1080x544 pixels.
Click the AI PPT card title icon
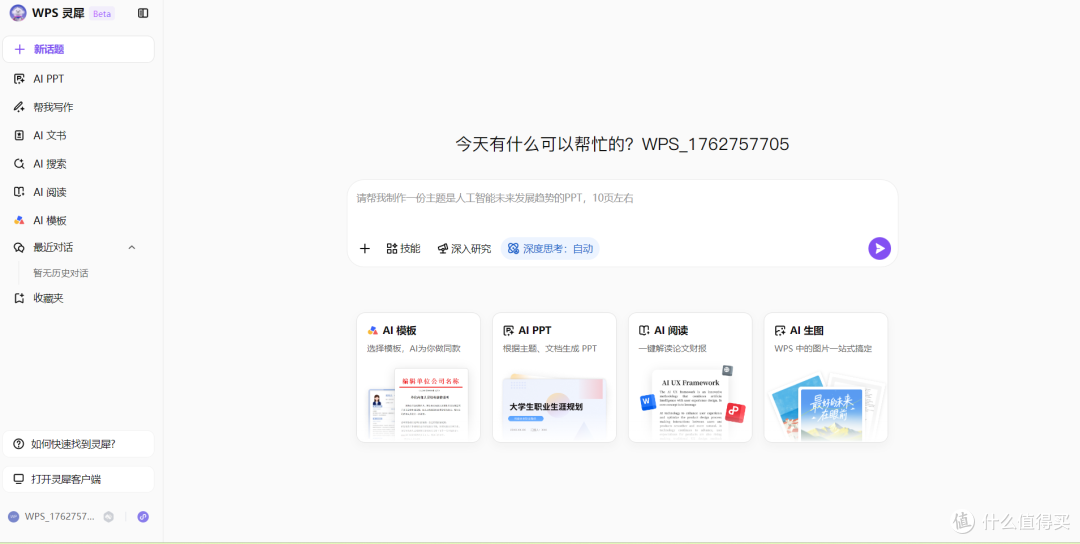pos(509,331)
